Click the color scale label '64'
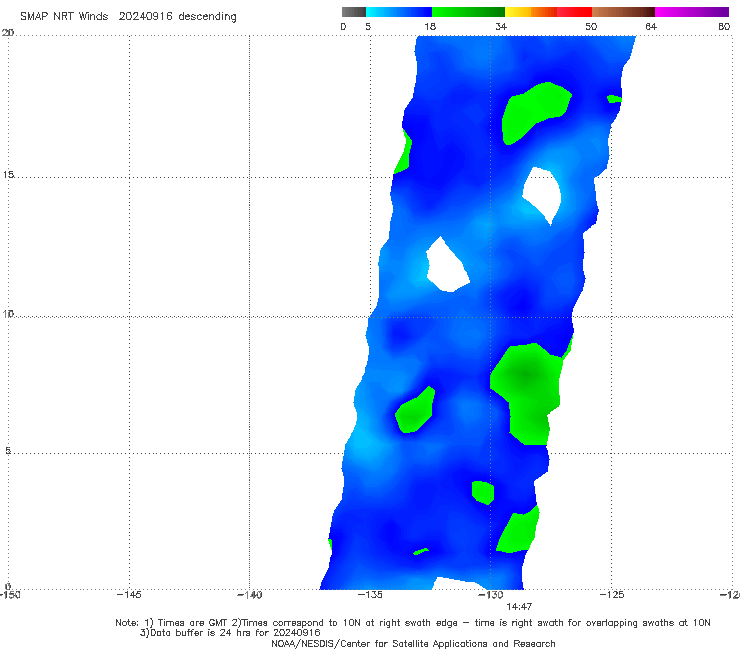The height and width of the screenshot is (650, 740). click(651, 26)
